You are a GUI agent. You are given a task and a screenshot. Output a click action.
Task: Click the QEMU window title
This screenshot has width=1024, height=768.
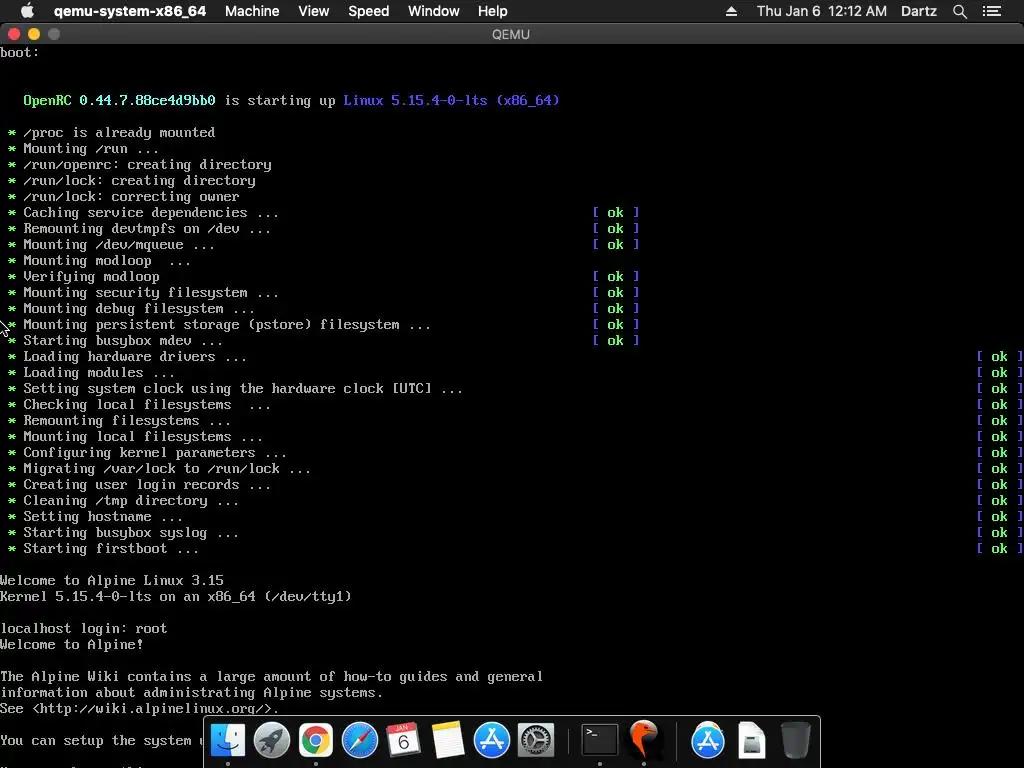511,34
